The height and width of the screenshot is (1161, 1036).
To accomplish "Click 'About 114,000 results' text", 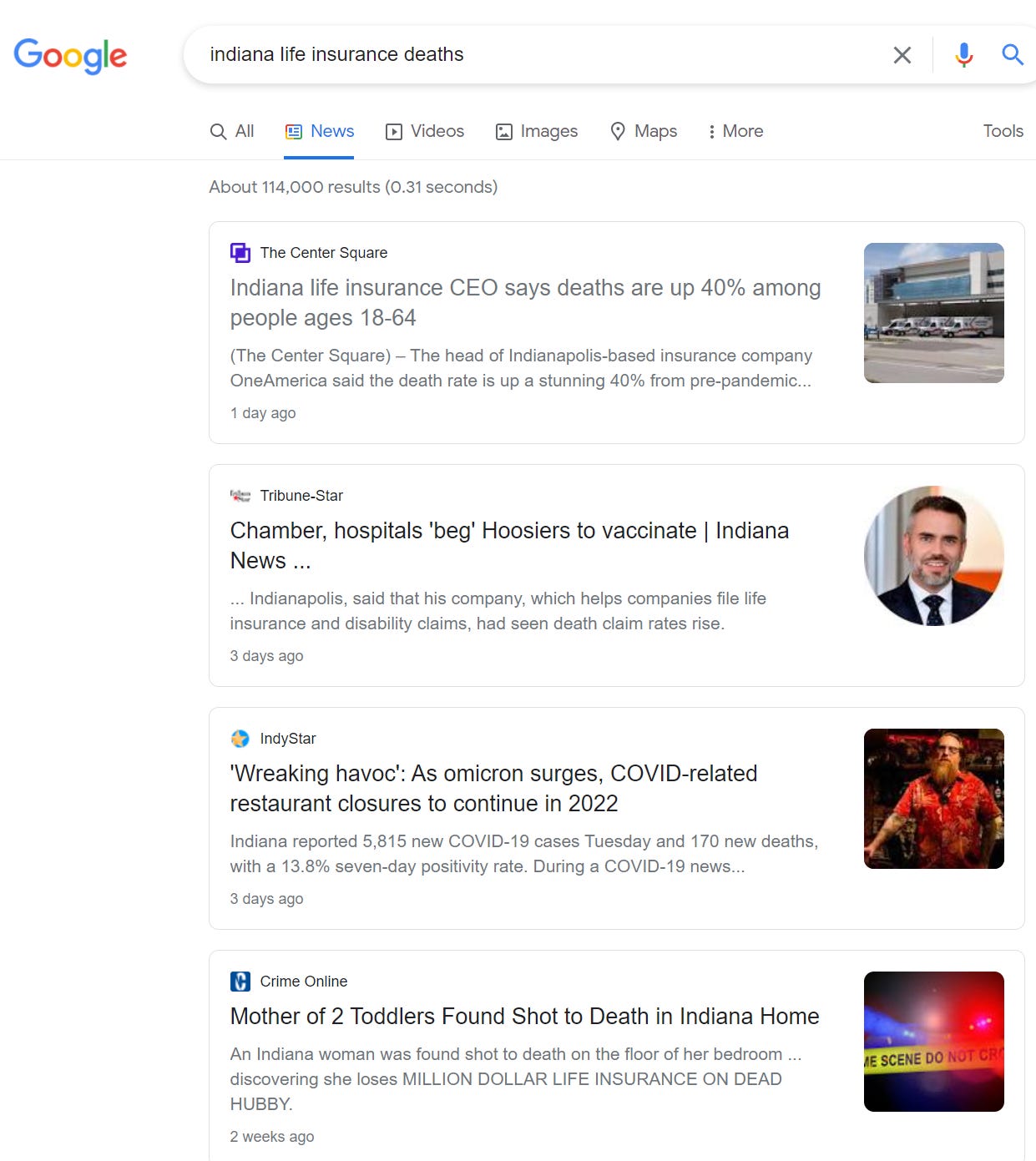I will (x=353, y=187).
